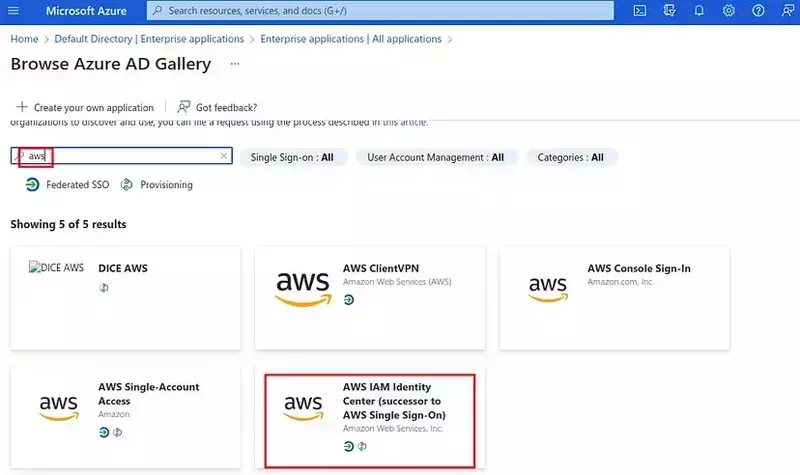Click Create your own application
This screenshot has height=475, width=800.
(85, 107)
